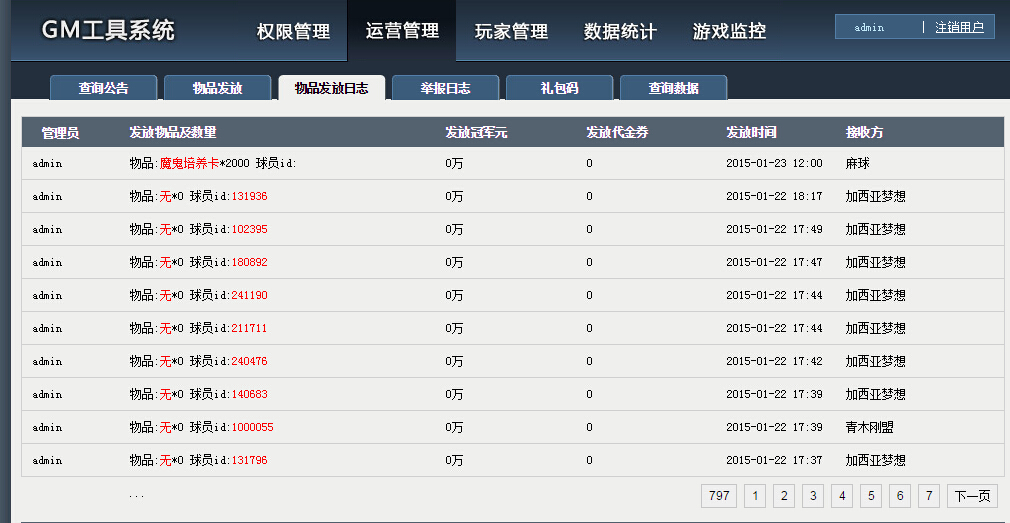This screenshot has width=1010, height=523.
Task: Click player id 1000055
Action: click(x=252, y=428)
